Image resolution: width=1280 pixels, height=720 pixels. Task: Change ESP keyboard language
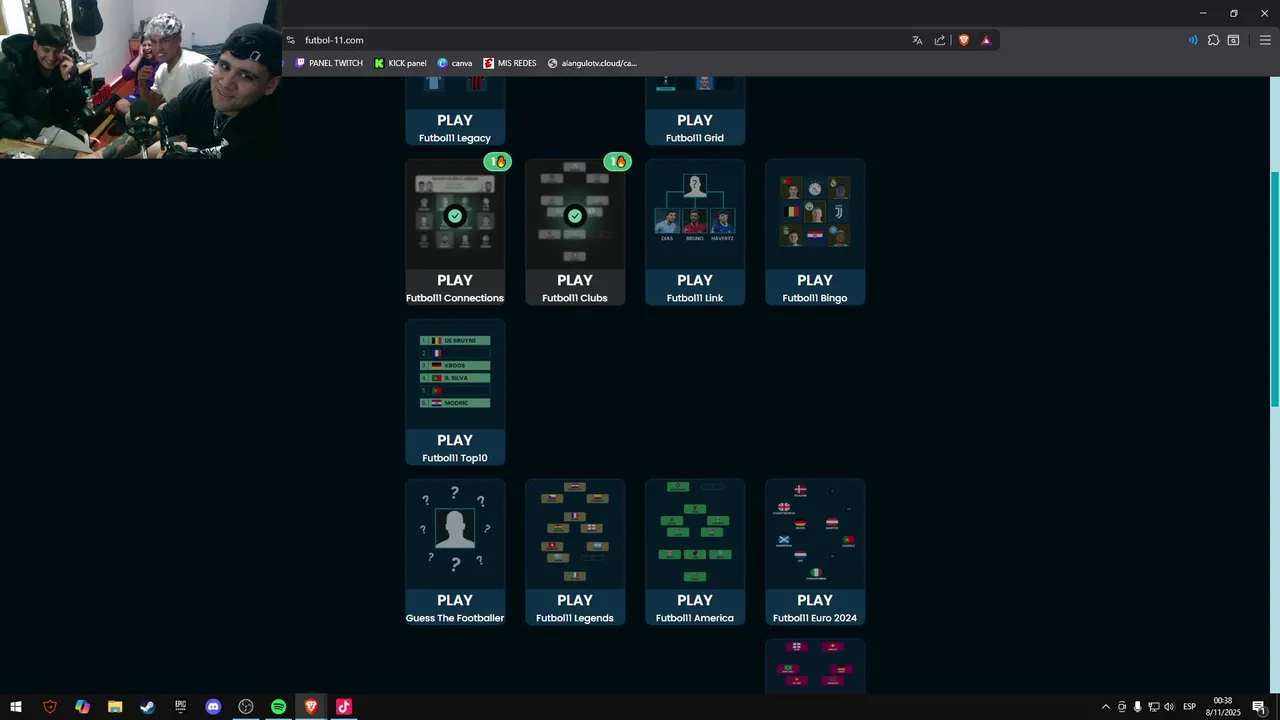pyautogui.click(x=1190, y=707)
